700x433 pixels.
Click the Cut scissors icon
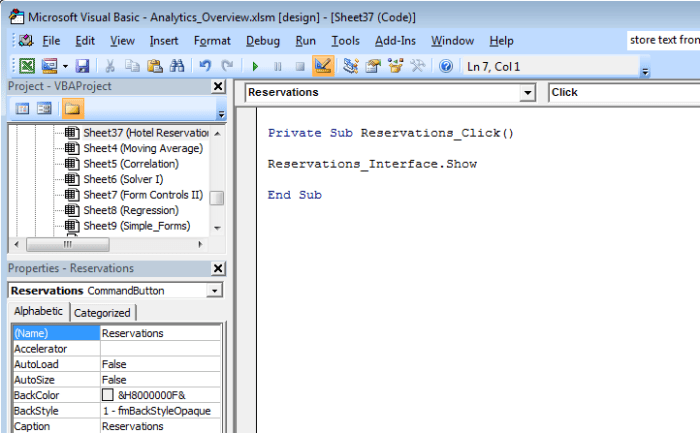point(110,66)
